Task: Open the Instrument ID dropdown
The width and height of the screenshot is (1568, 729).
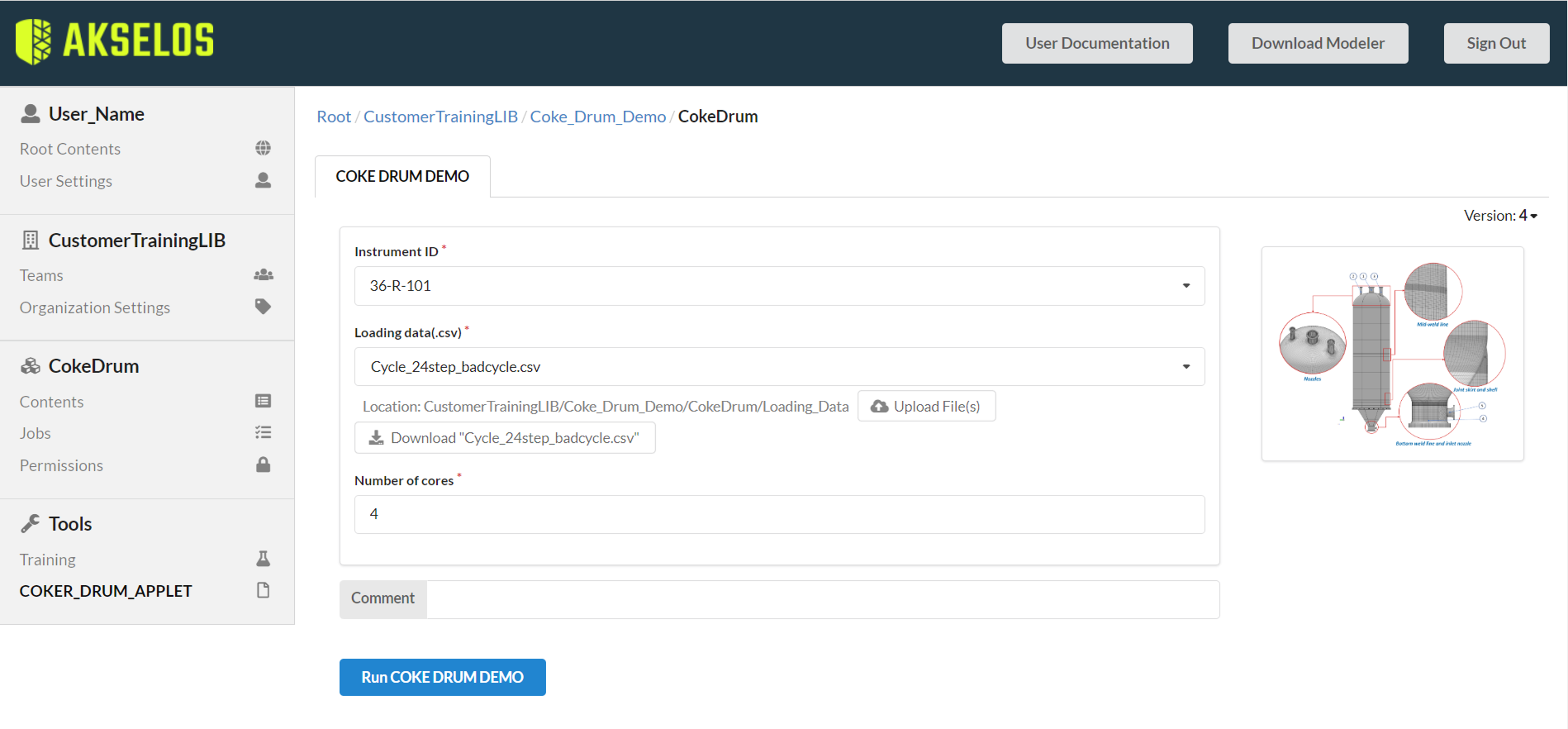Action: [779, 286]
